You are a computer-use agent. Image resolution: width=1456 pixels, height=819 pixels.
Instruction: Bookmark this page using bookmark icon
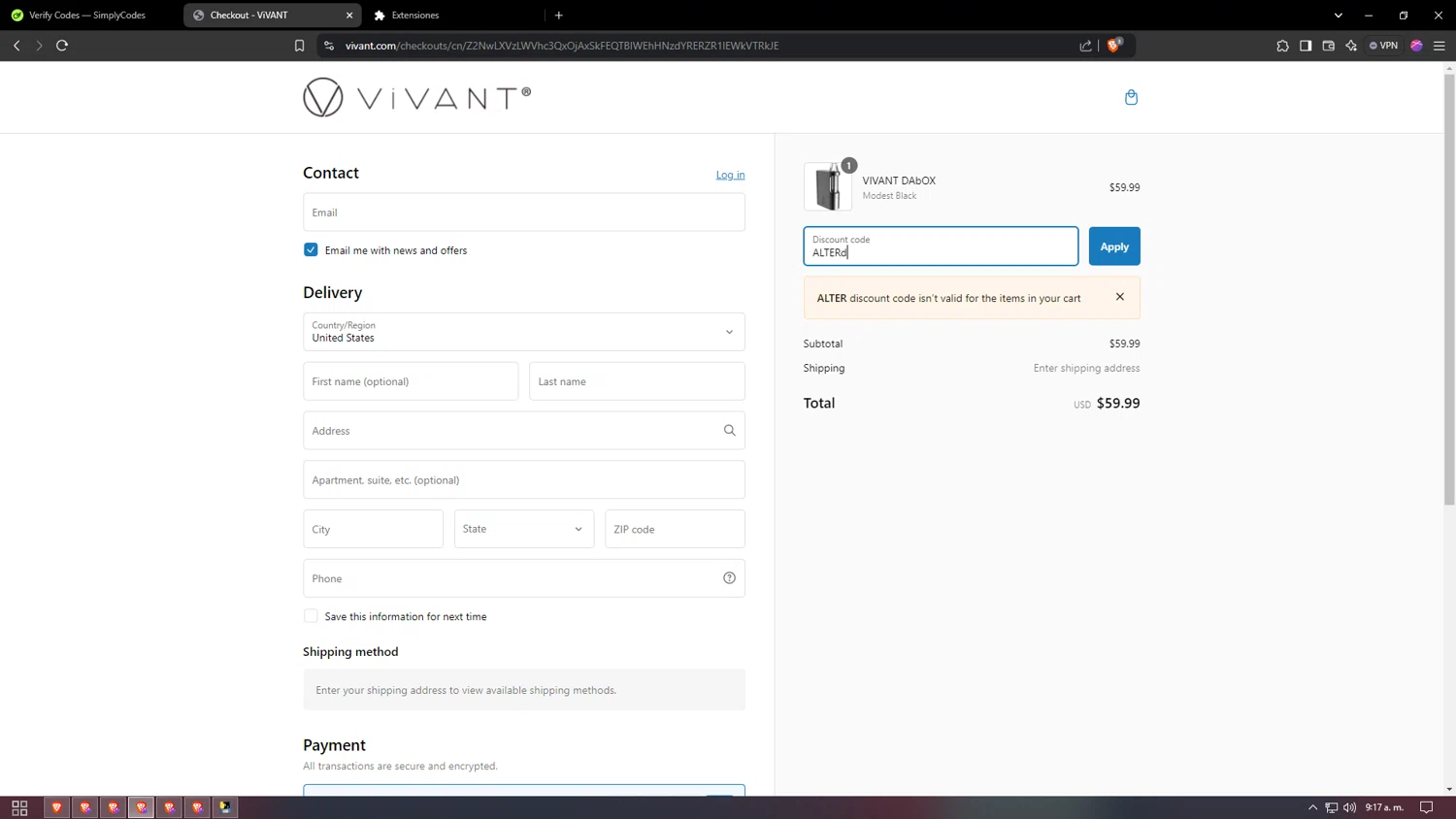pos(299,46)
